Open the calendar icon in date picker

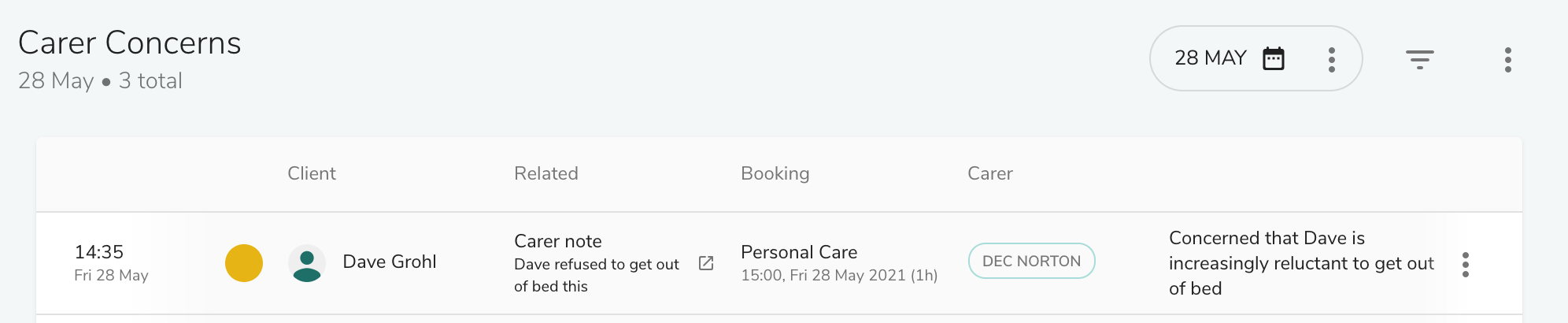pyautogui.click(x=1273, y=58)
